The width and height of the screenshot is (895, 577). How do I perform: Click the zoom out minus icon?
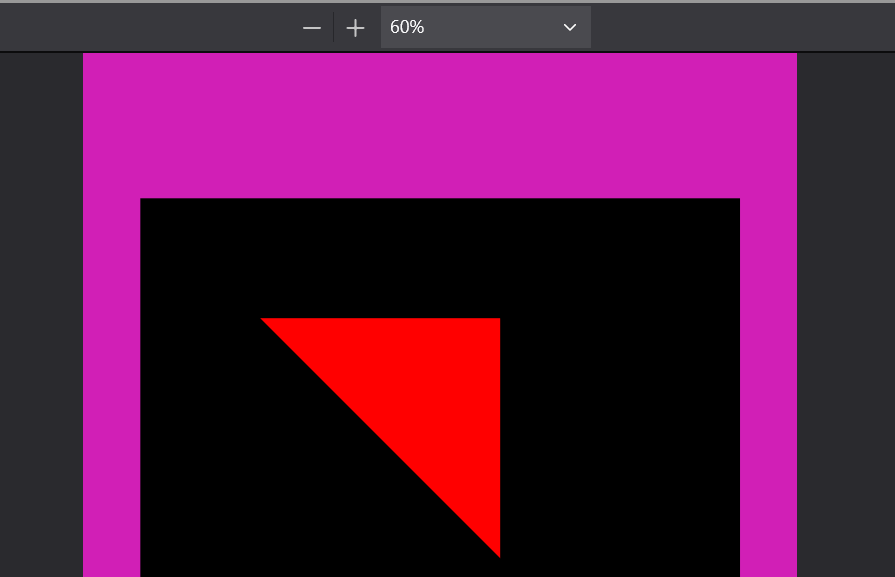point(312,28)
